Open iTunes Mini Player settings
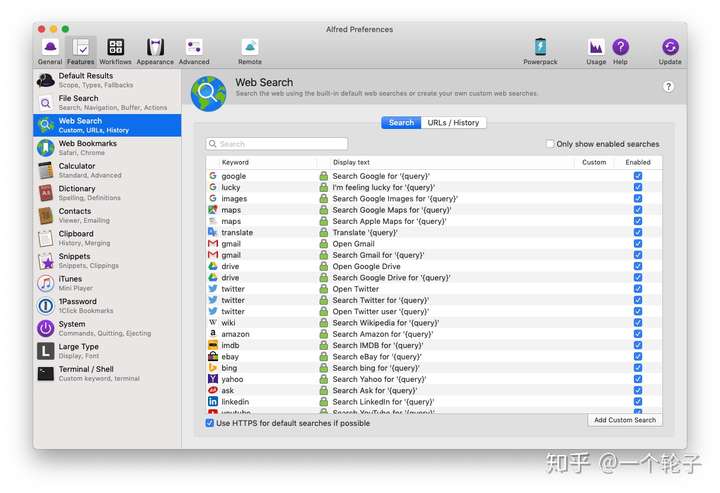Viewport: 720px width, 493px height. point(107,283)
